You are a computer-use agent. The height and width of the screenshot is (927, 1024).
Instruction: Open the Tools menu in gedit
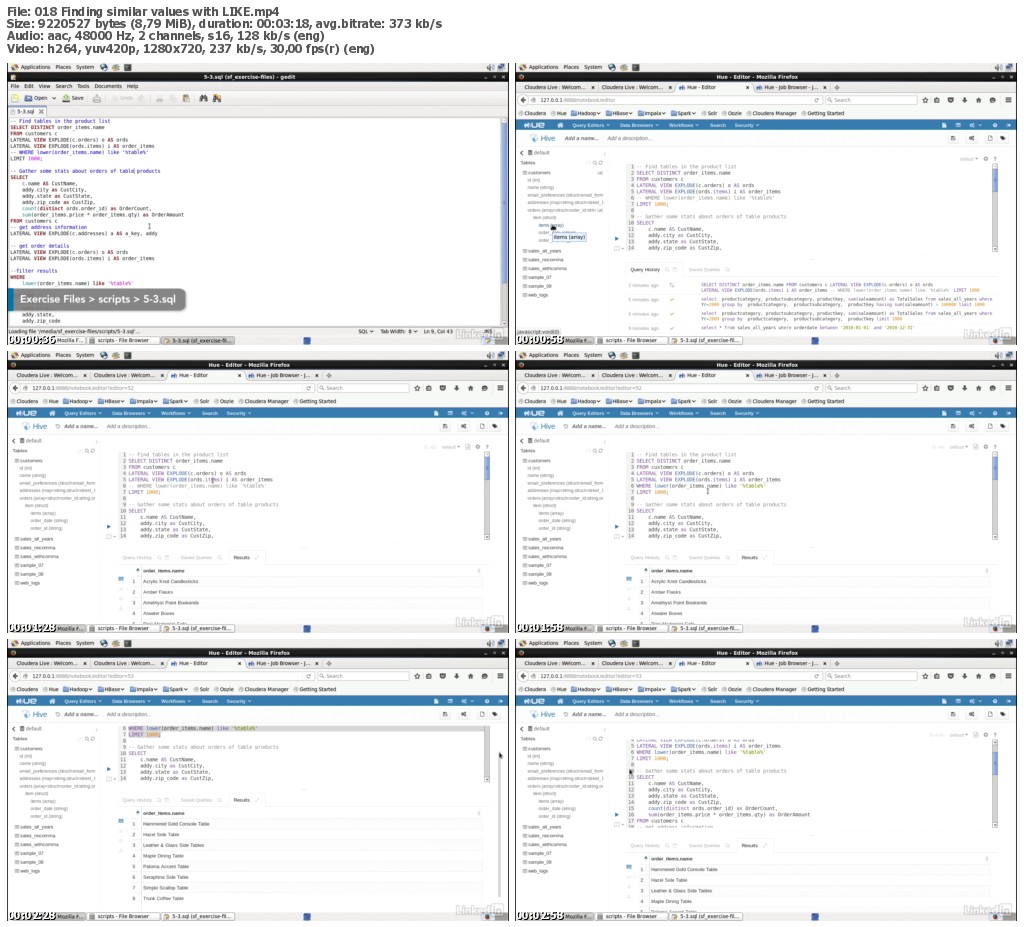(x=83, y=86)
